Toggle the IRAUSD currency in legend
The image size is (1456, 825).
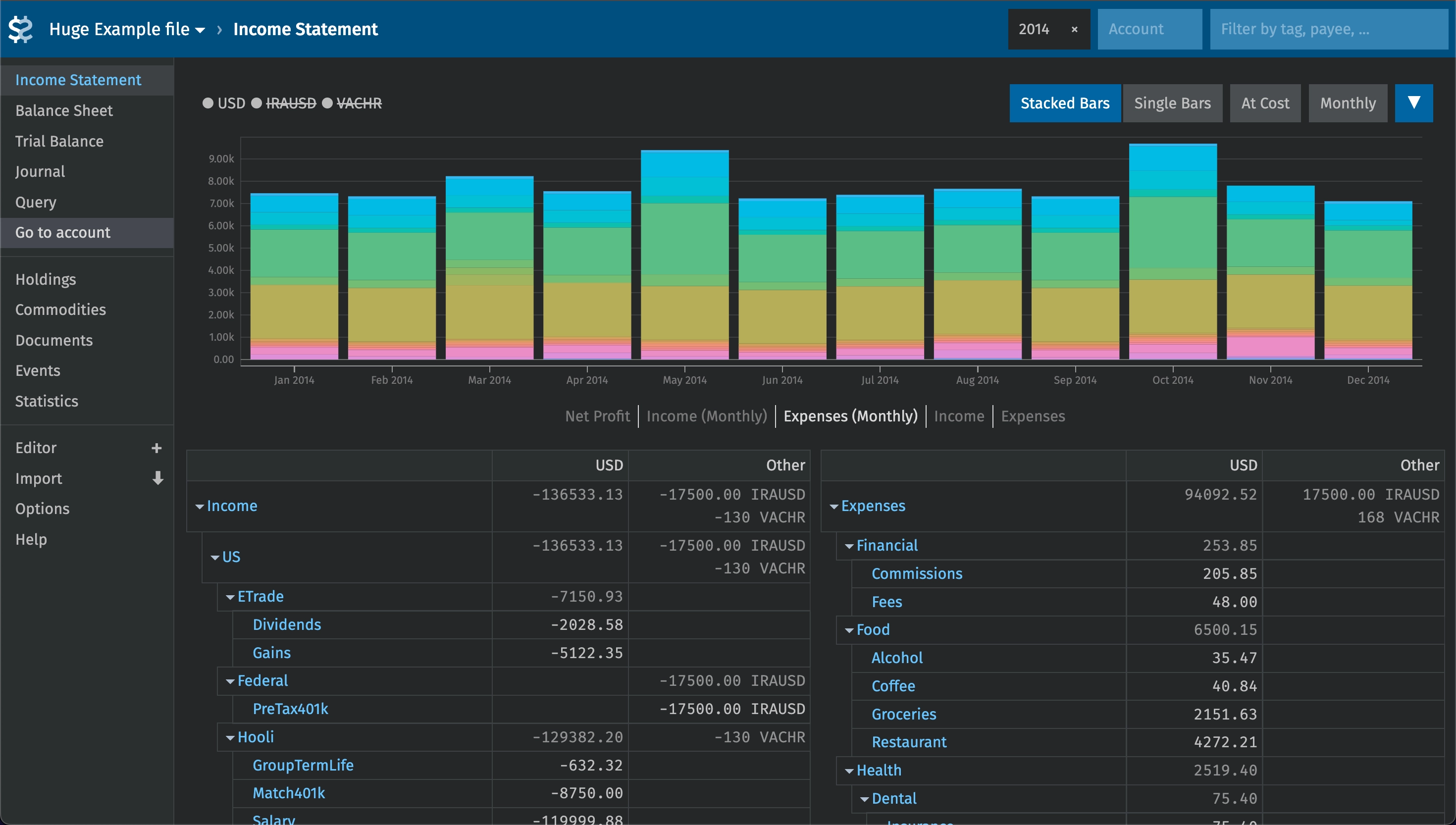(291, 103)
